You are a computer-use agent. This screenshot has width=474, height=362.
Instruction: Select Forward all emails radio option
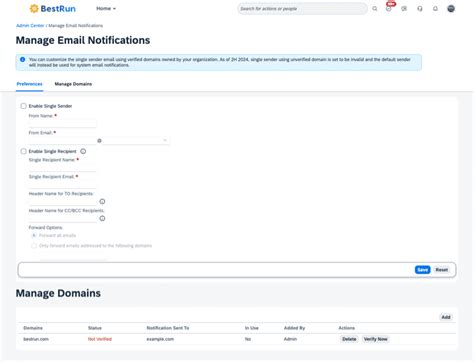34,235
